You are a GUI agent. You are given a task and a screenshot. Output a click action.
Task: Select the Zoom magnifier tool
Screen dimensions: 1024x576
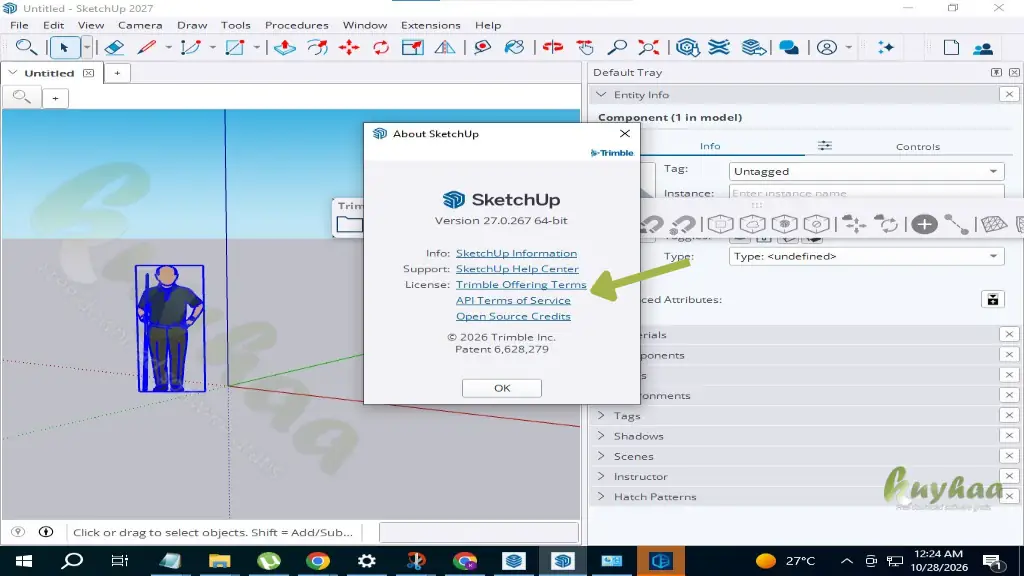[616, 47]
